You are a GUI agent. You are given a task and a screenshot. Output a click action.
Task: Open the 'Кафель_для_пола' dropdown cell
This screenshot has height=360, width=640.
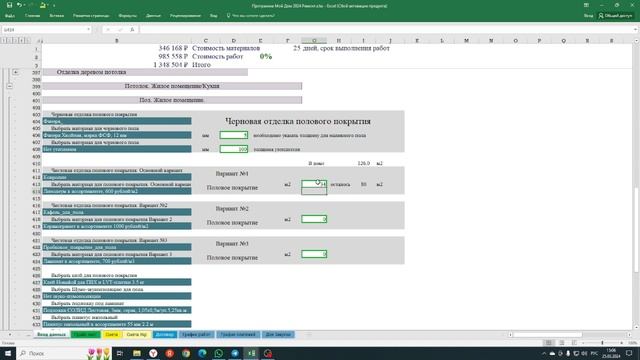tap(117, 212)
